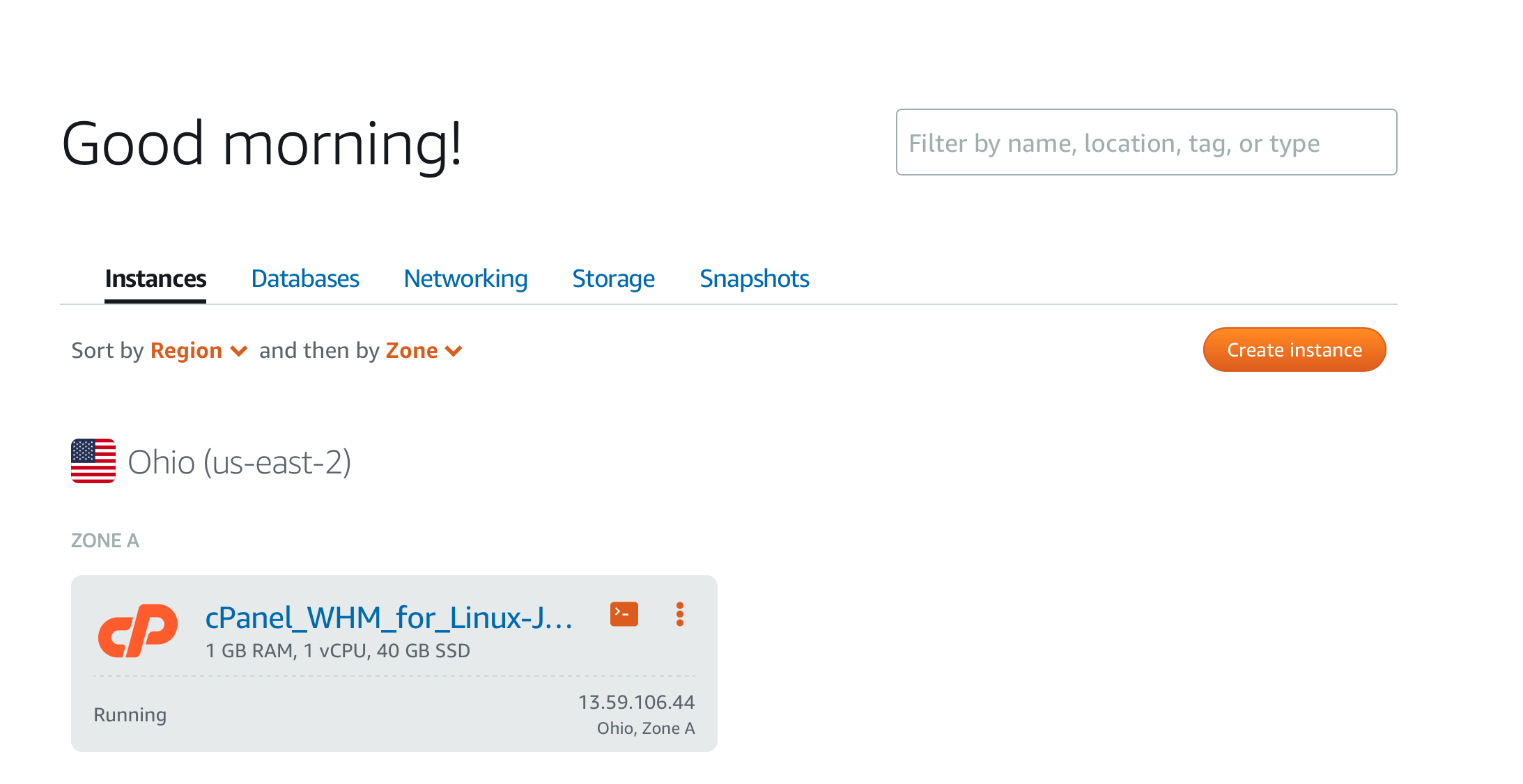Open the cPanel_WHM_for_Linux instance link
The height and width of the screenshot is (784, 1523).
389,618
